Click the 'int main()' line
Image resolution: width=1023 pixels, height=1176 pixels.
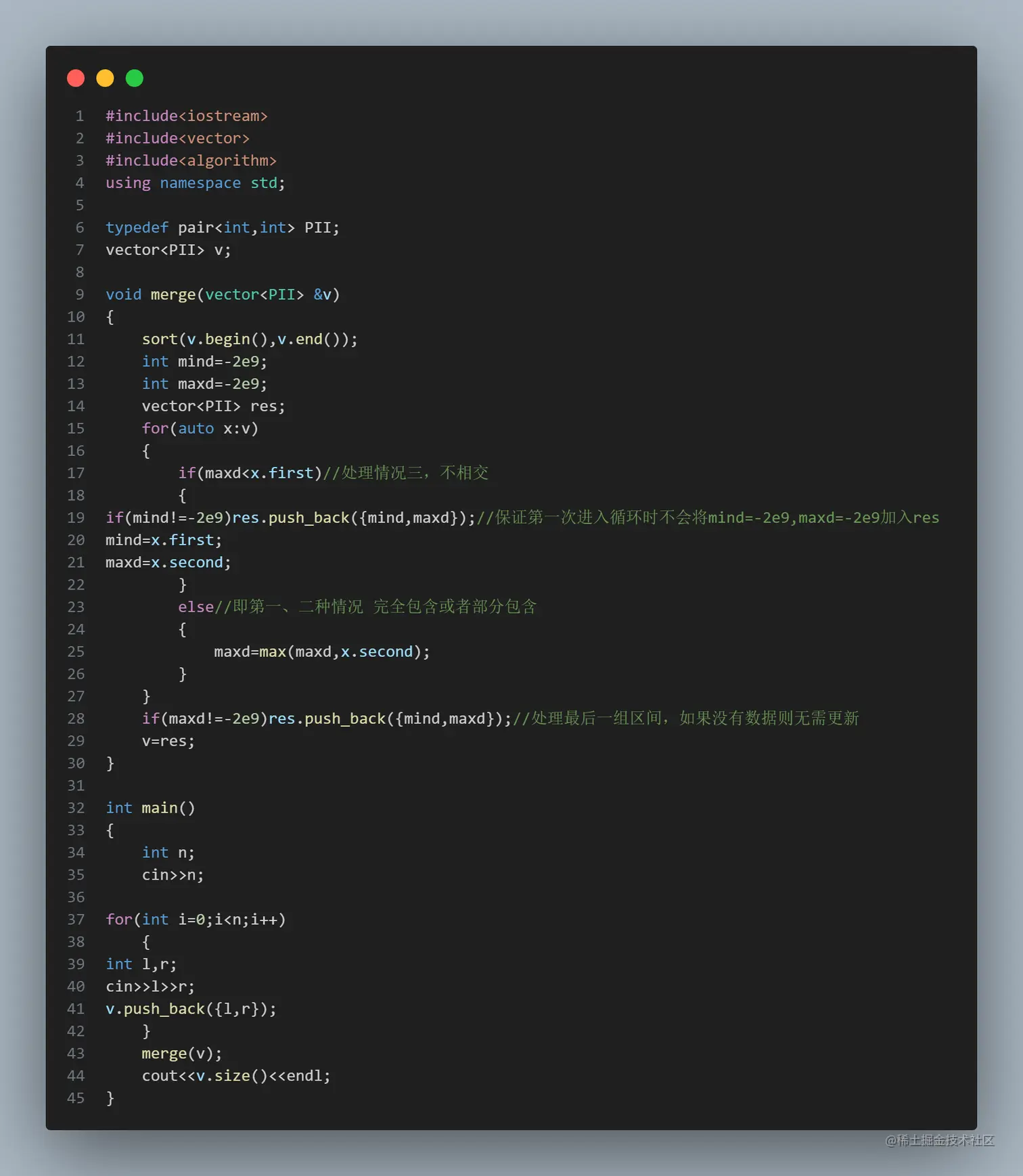(150, 809)
